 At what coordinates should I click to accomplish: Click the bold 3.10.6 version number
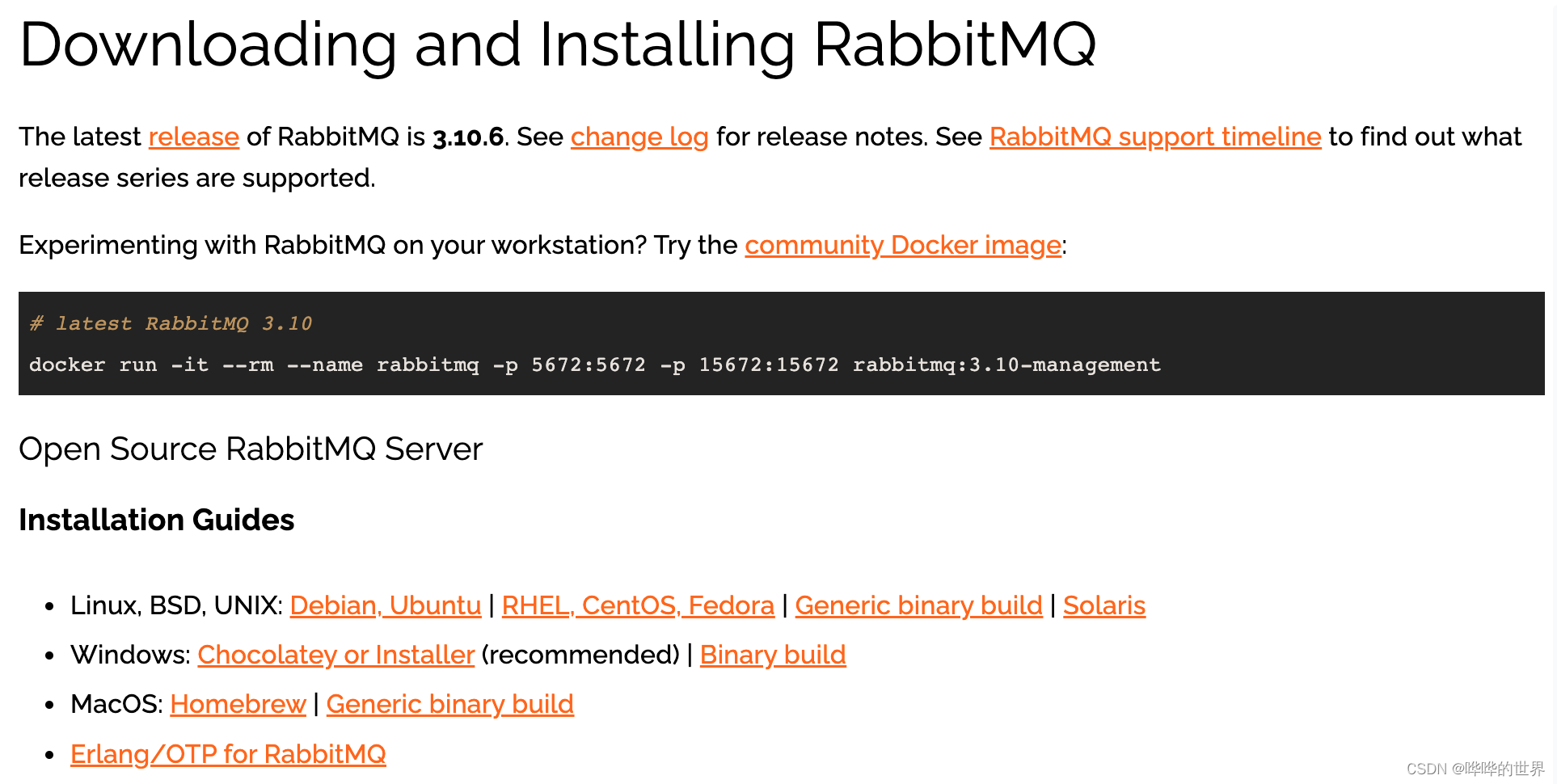468,137
